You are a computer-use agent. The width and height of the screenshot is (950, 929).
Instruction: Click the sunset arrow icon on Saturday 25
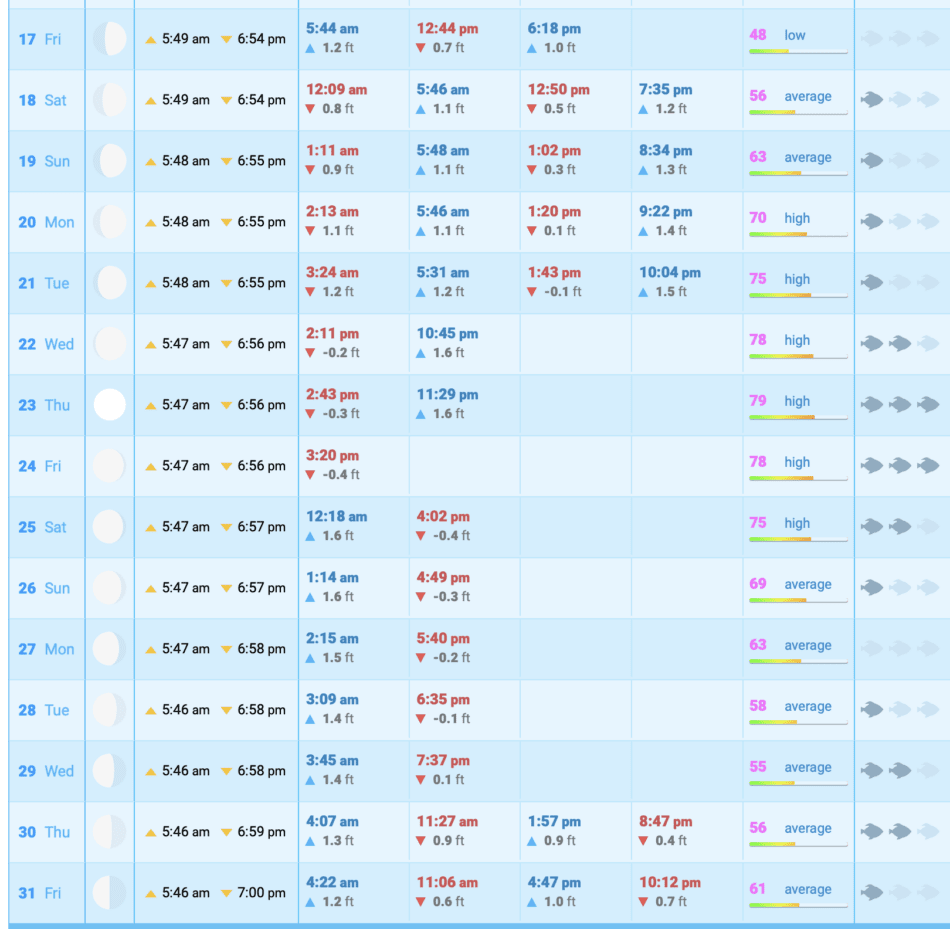[227, 527]
